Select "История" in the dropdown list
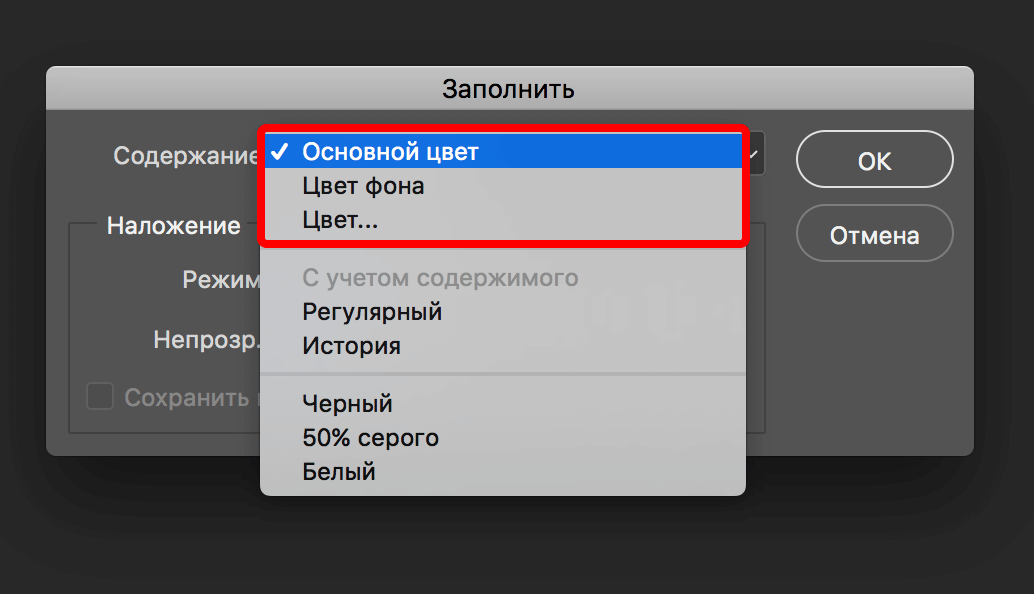Image resolution: width=1034 pixels, height=594 pixels. click(x=351, y=346)
